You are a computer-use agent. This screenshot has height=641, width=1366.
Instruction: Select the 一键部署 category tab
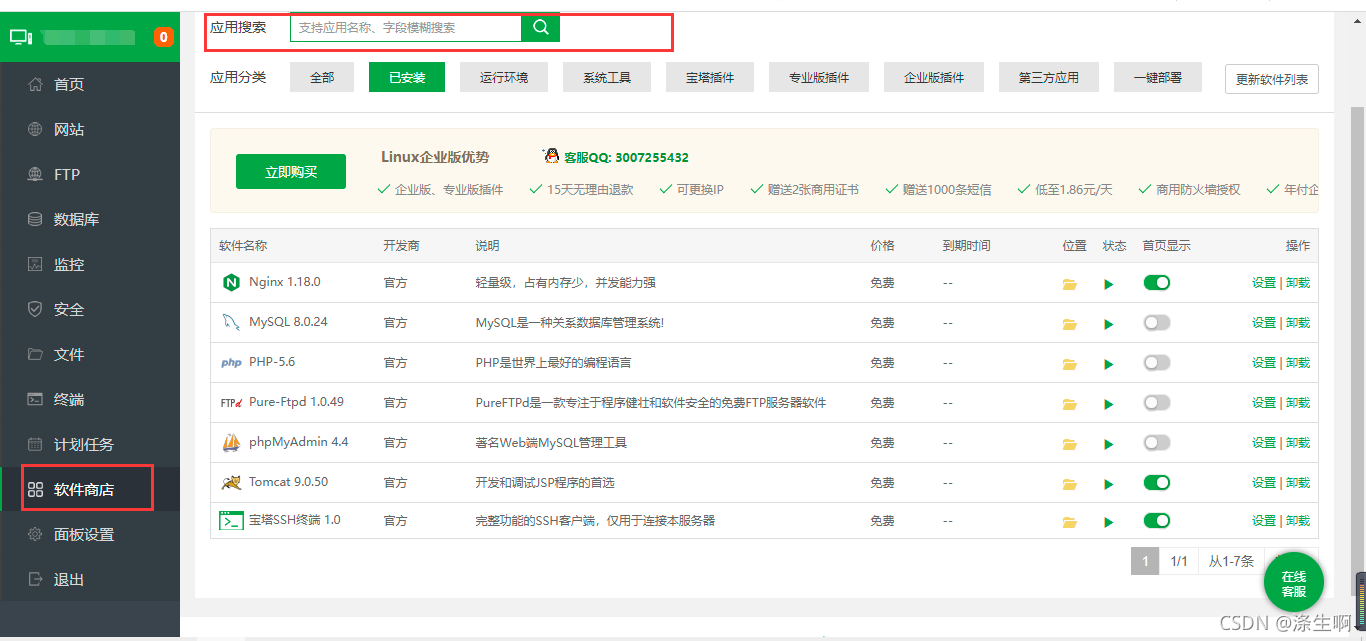tap(1158, 77)
